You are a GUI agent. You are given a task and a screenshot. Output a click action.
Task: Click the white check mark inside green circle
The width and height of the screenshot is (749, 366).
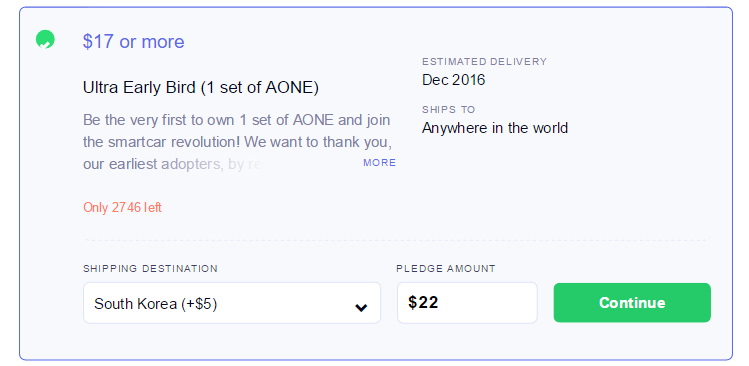coord(44,45)
